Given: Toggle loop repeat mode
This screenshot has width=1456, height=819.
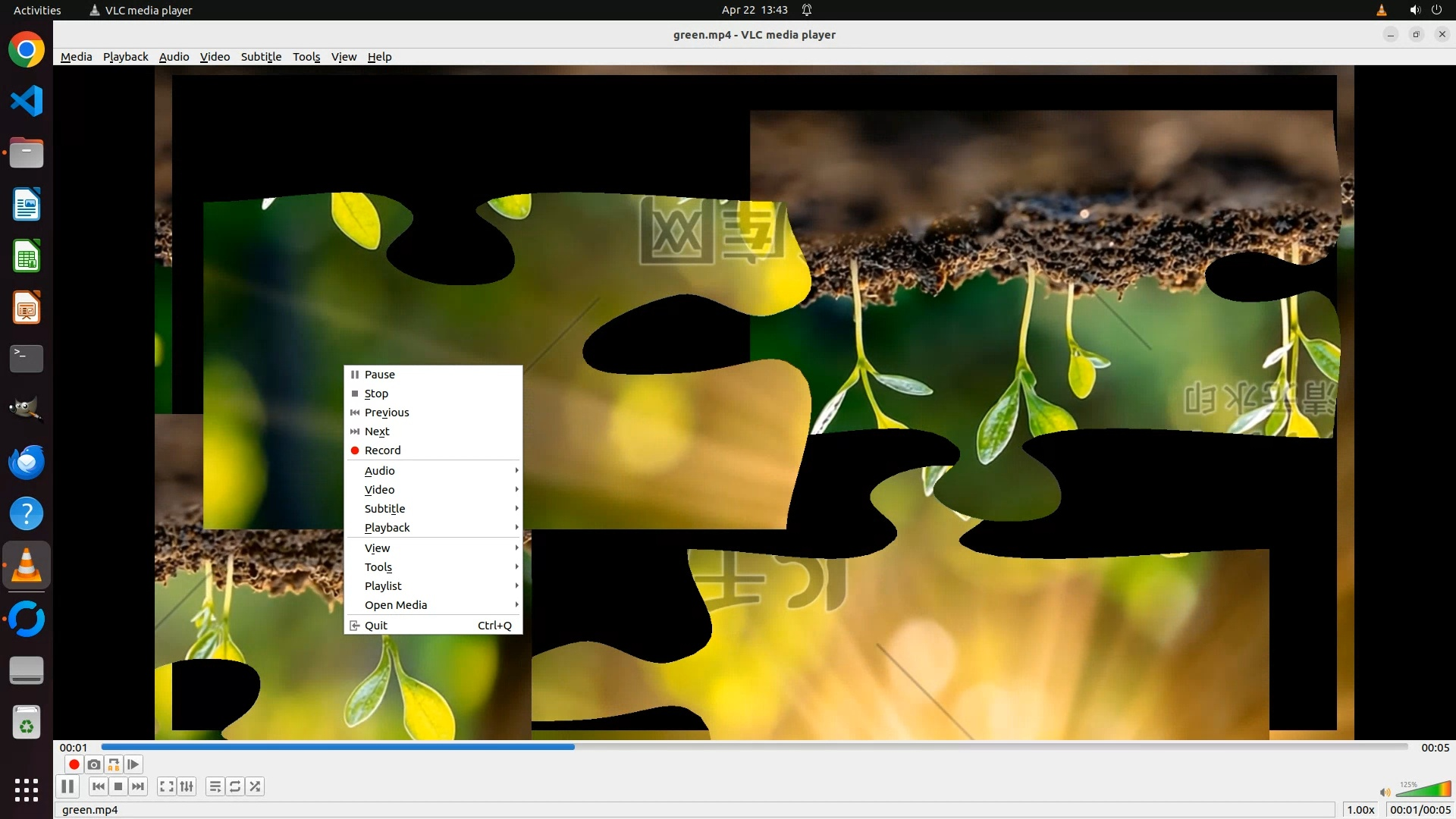Looking at the screenshot, I should [235, 786].
